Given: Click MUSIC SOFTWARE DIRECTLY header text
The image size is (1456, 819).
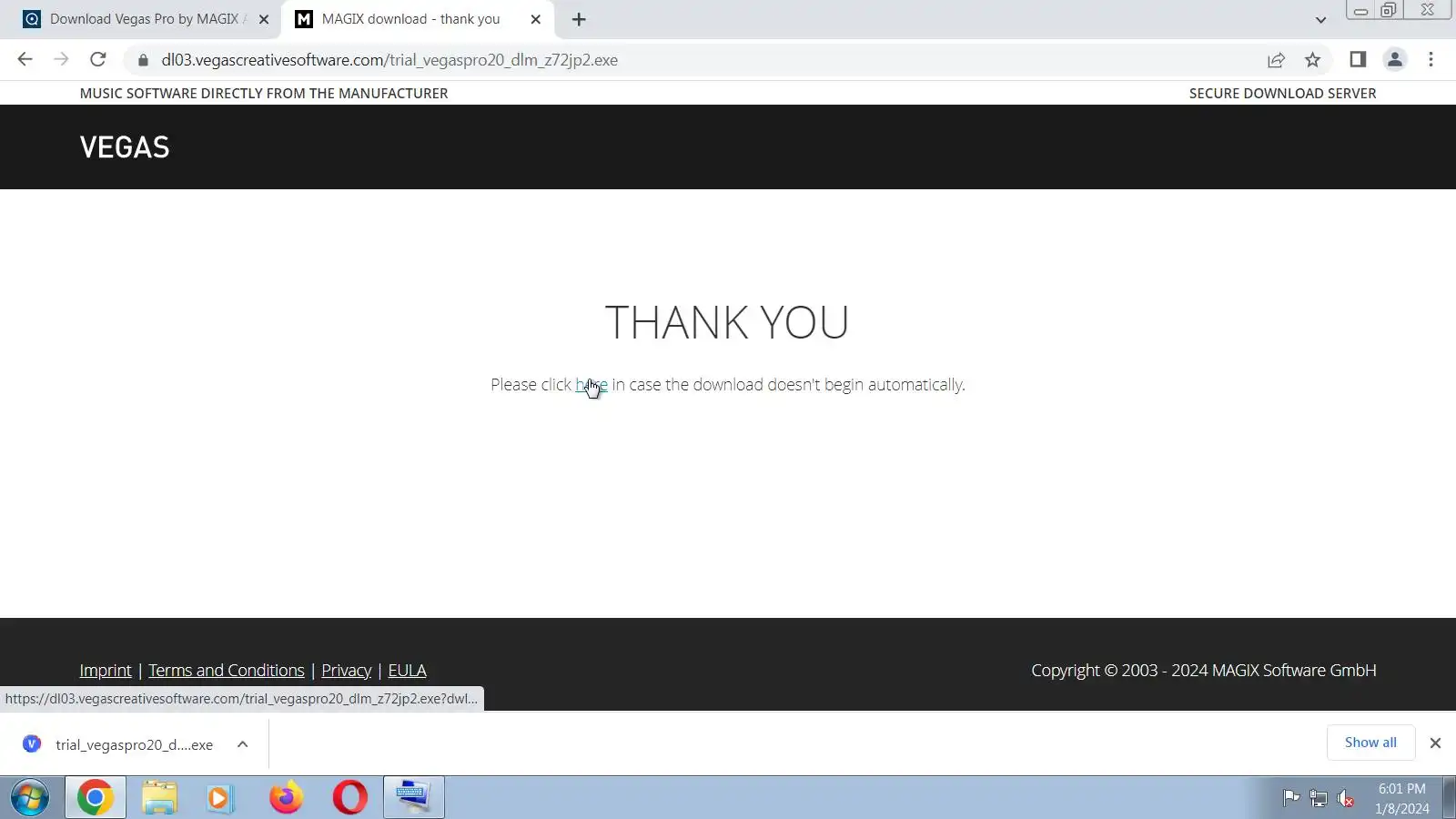Looking at the screenshot, I should (264, 93).
